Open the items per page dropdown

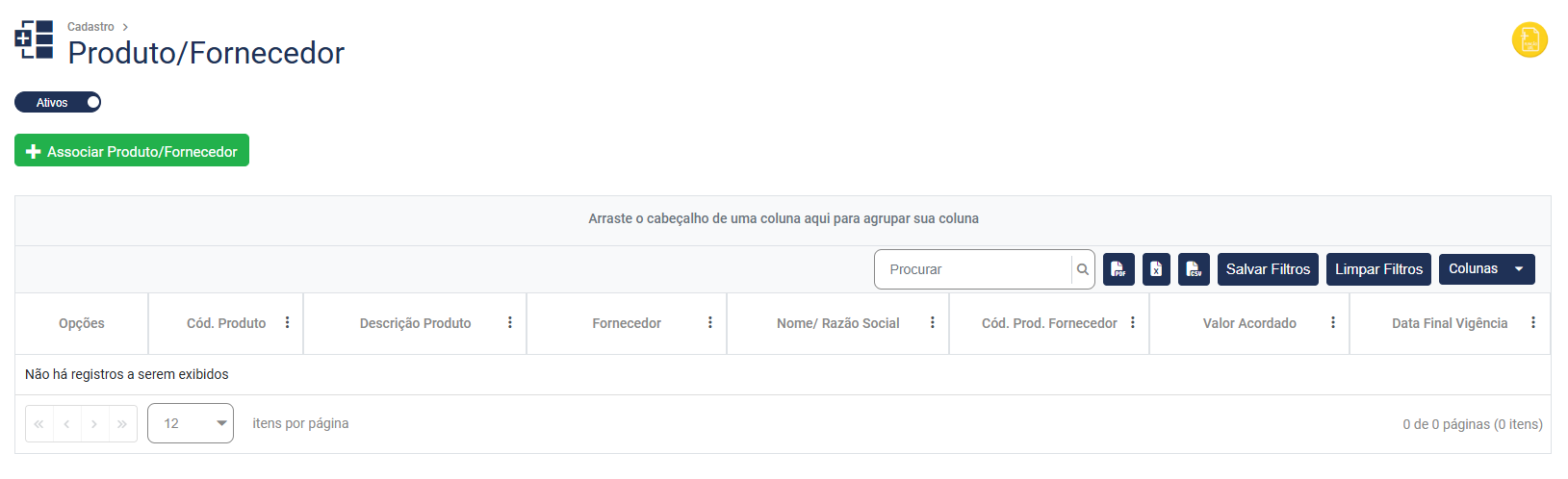click(191, 423)
